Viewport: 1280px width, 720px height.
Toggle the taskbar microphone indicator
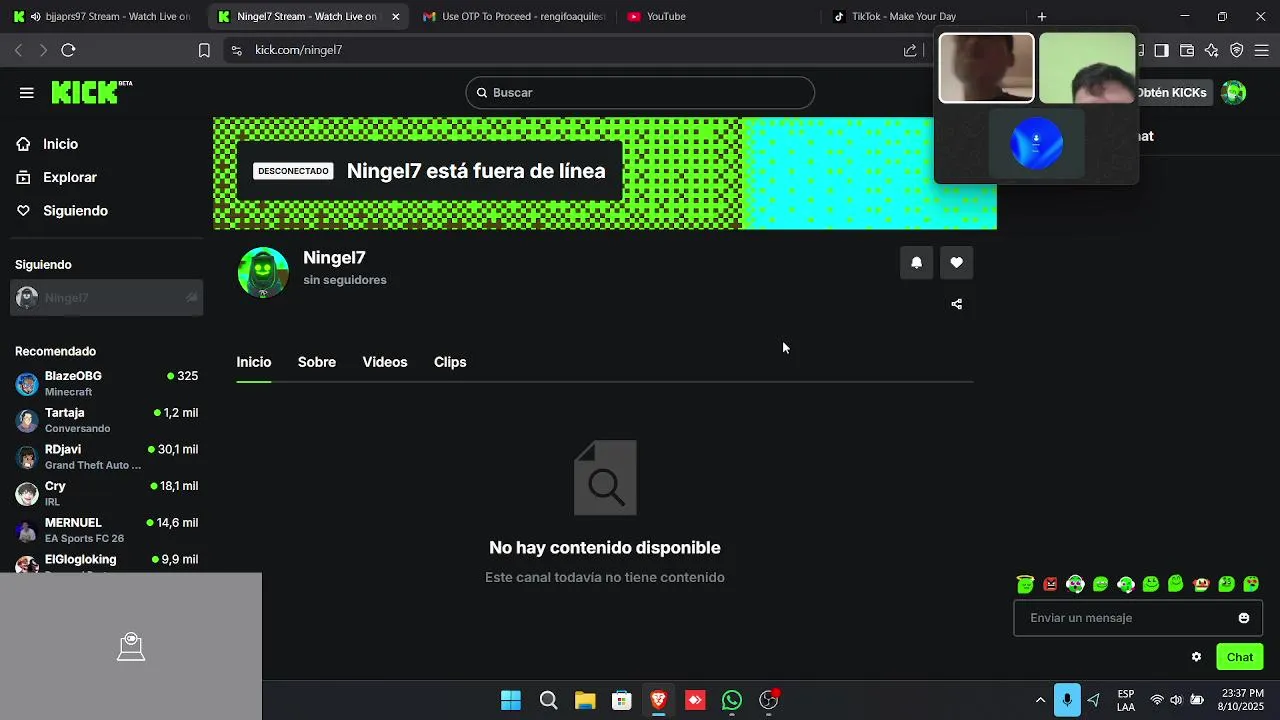(x=1067, y=700)
